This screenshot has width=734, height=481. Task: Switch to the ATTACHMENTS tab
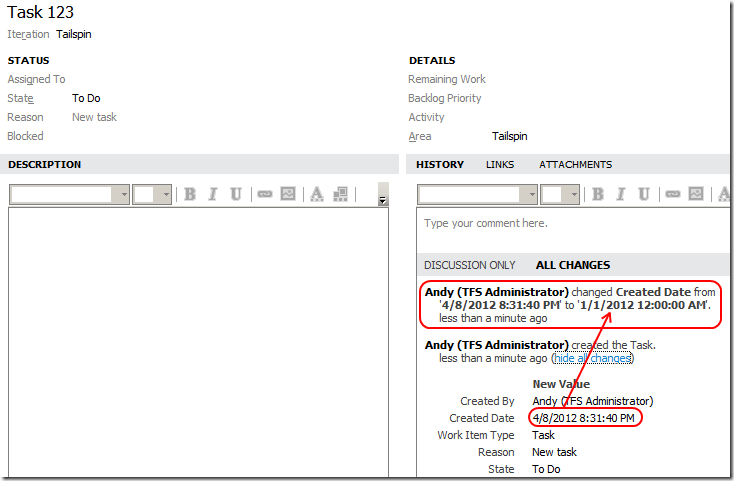click(x=575, y=165)
